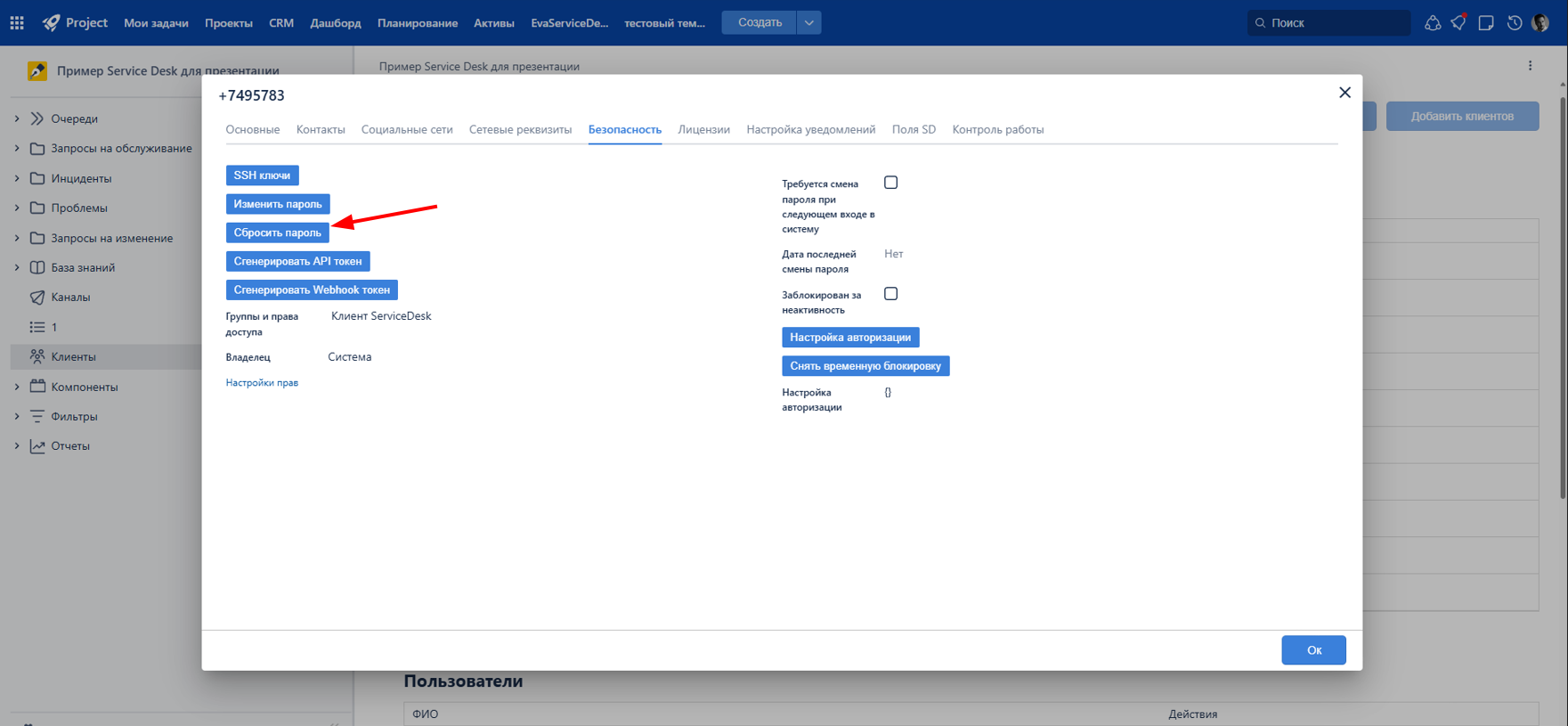Open the CRM menu item

[x=281, y=23]
